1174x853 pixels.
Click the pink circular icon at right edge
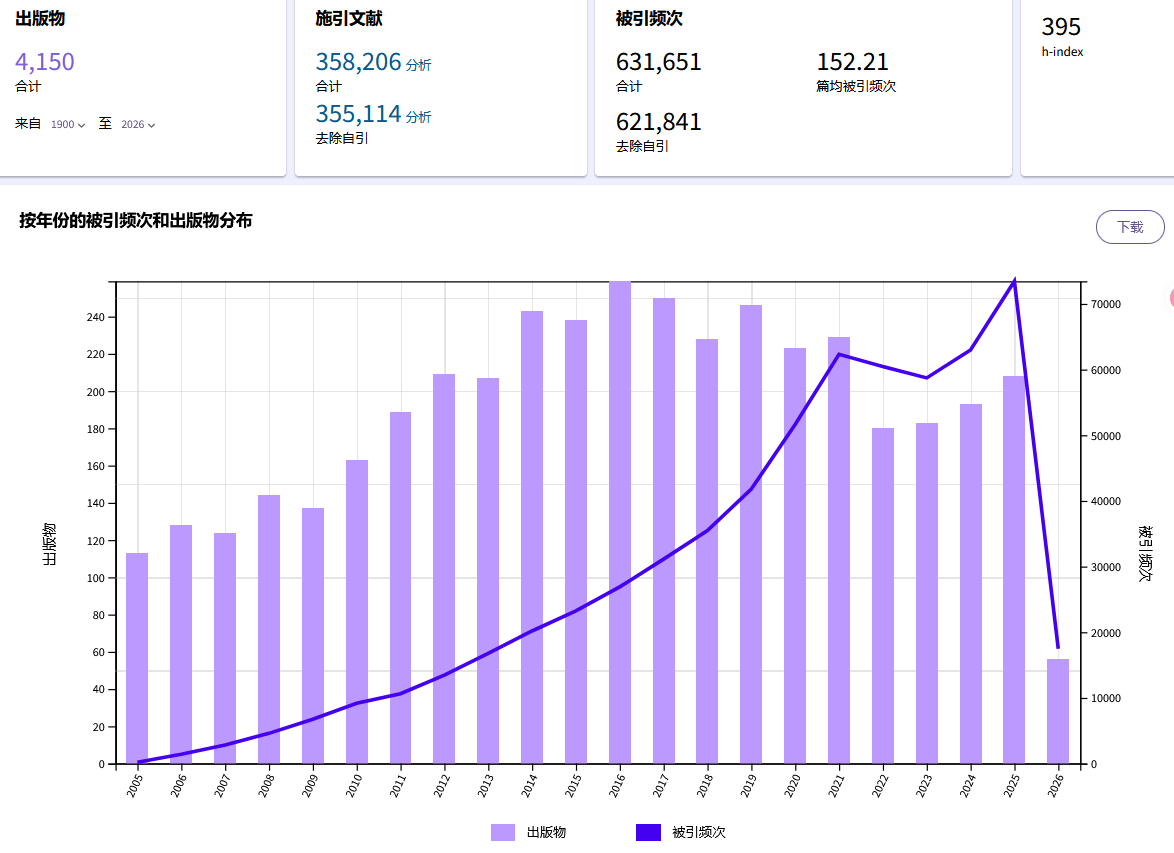[1171, 297]
